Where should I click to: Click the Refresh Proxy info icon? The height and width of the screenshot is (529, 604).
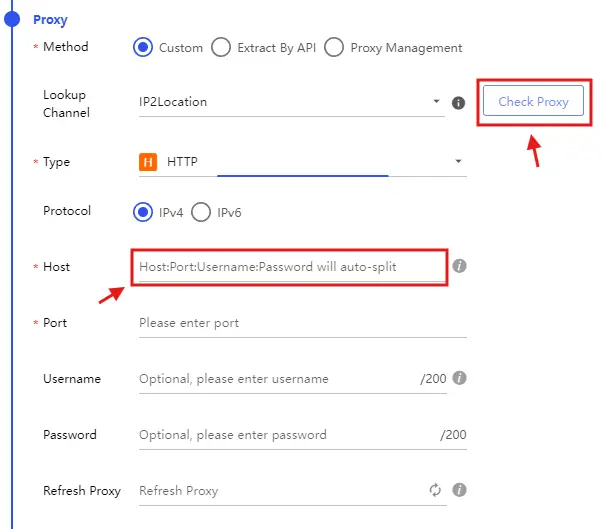pos(459,490)
